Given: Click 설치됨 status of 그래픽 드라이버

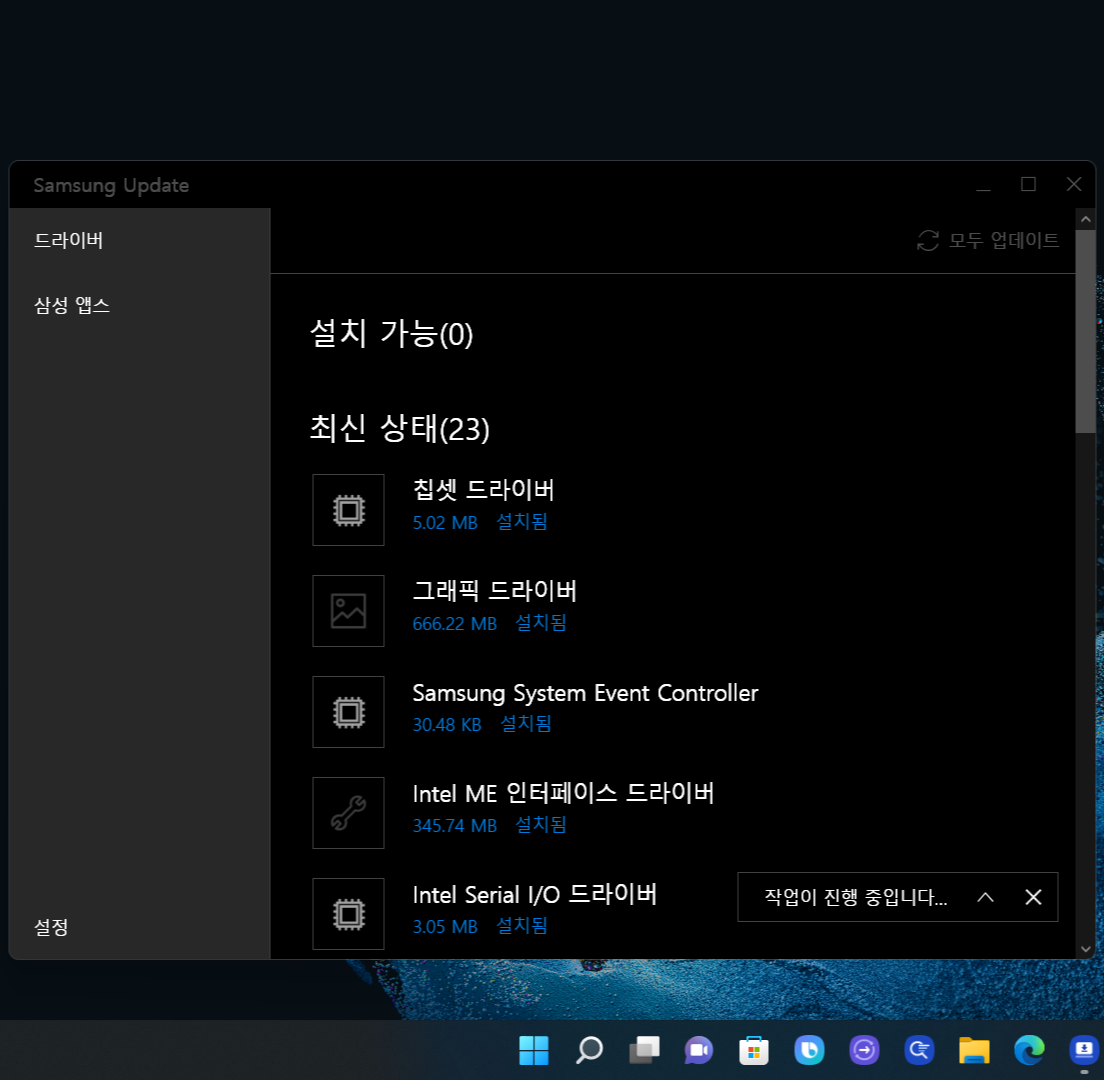Looking at the screenshot, I should (541, 622).
